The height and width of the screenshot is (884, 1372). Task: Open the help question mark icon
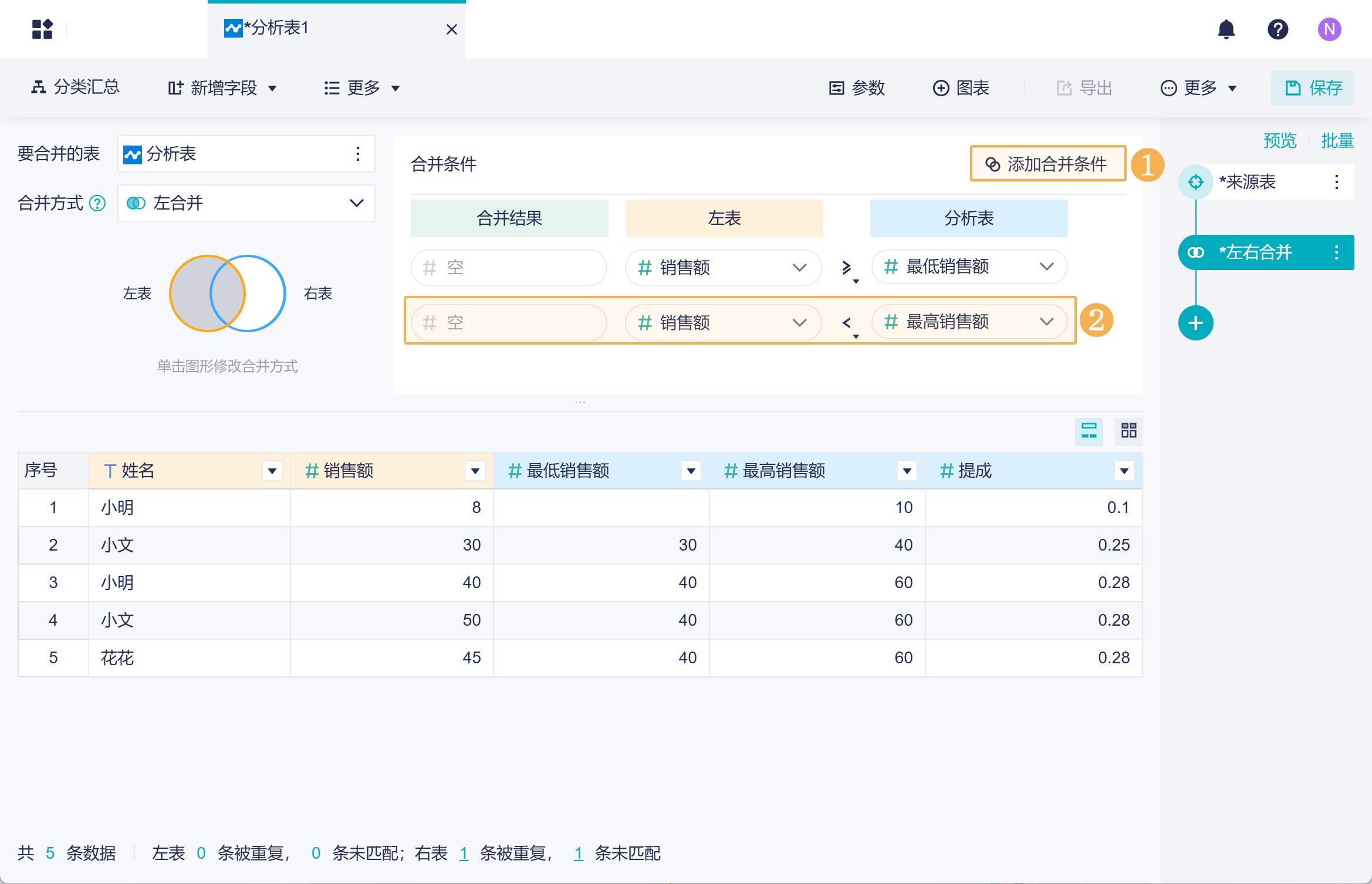1278,29
